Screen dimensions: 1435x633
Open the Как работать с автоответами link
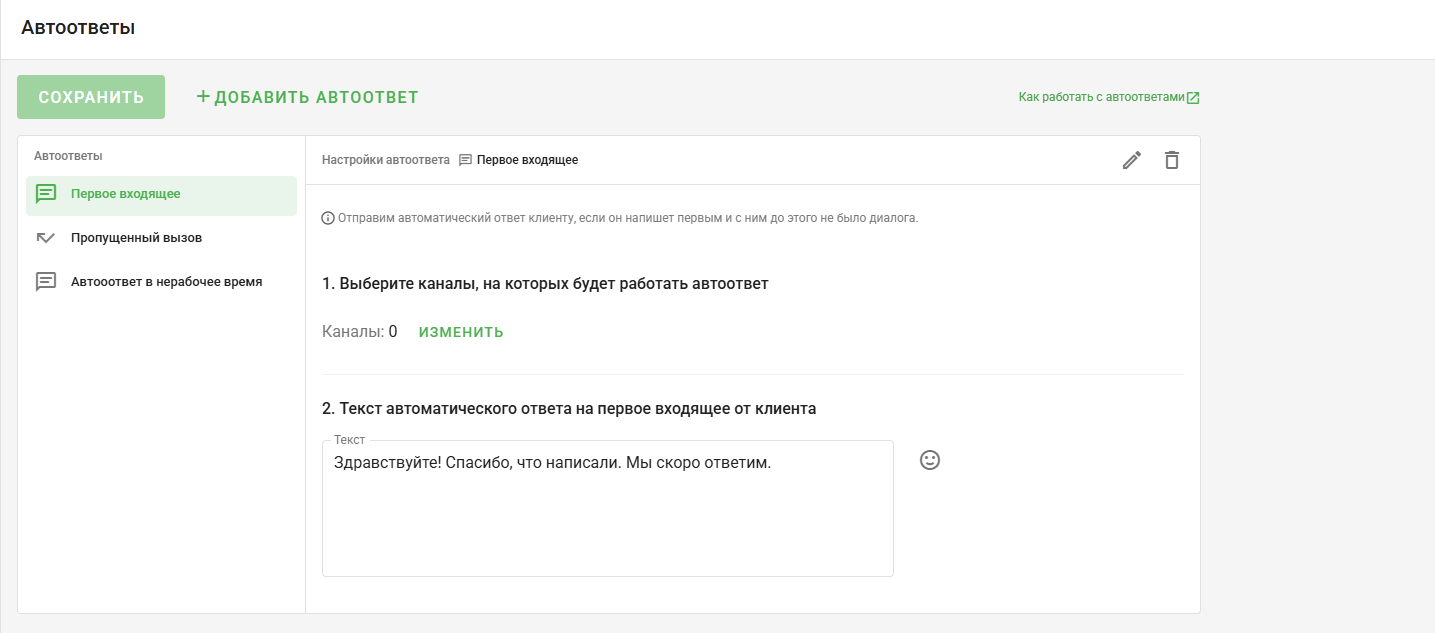[1101, 97]
